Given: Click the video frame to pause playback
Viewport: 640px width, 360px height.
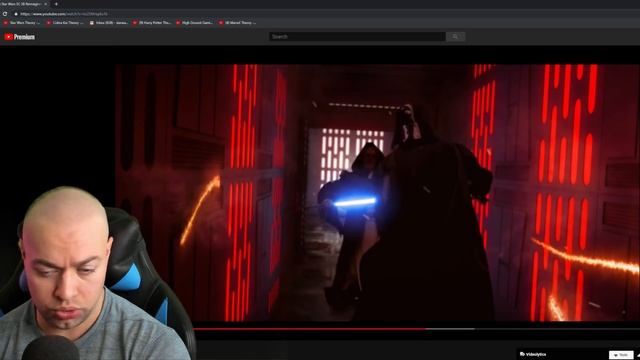Looking at the screenshot, I should (378, 193).
